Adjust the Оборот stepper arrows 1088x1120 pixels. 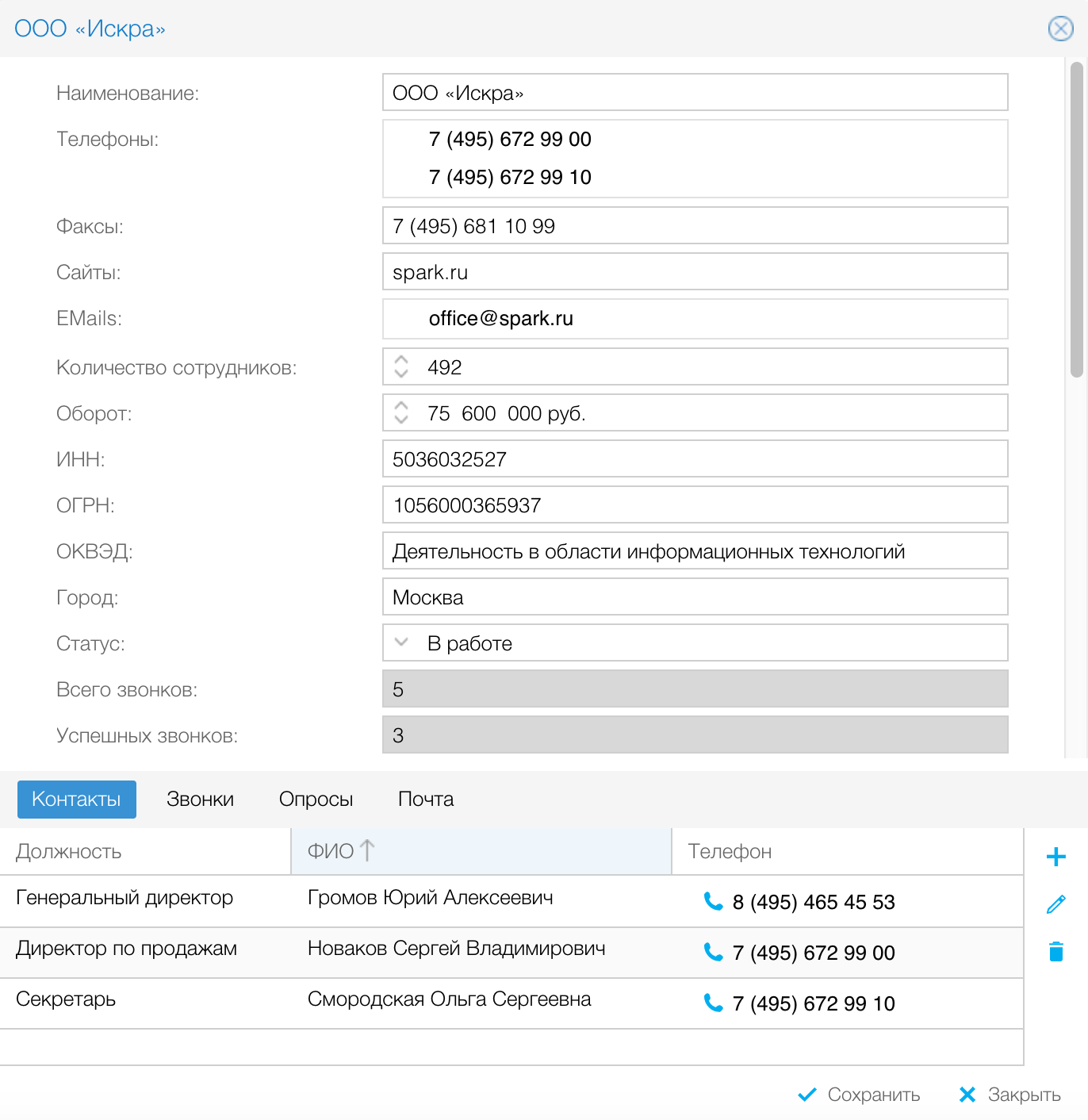401,412
